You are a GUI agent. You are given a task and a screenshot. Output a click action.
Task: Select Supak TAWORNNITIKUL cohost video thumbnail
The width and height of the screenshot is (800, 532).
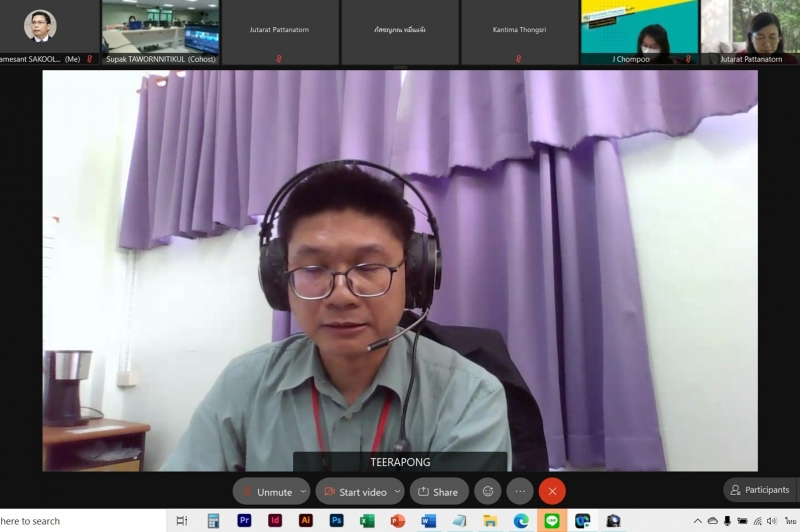160,30
